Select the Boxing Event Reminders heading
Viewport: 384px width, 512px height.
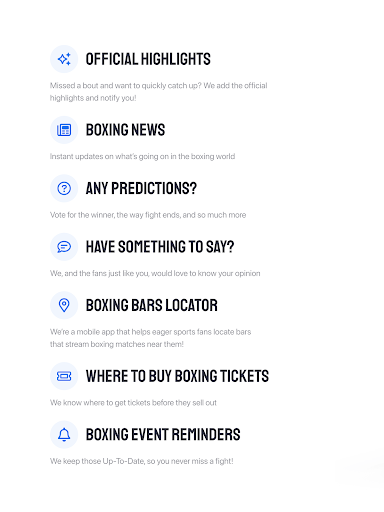pos(163,435)
